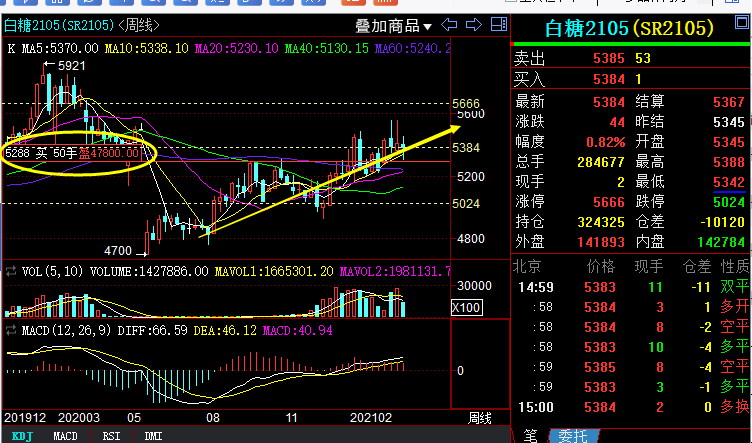Click the 买入 price 5384
Screen dimensions: 752x443
point(609,79)
